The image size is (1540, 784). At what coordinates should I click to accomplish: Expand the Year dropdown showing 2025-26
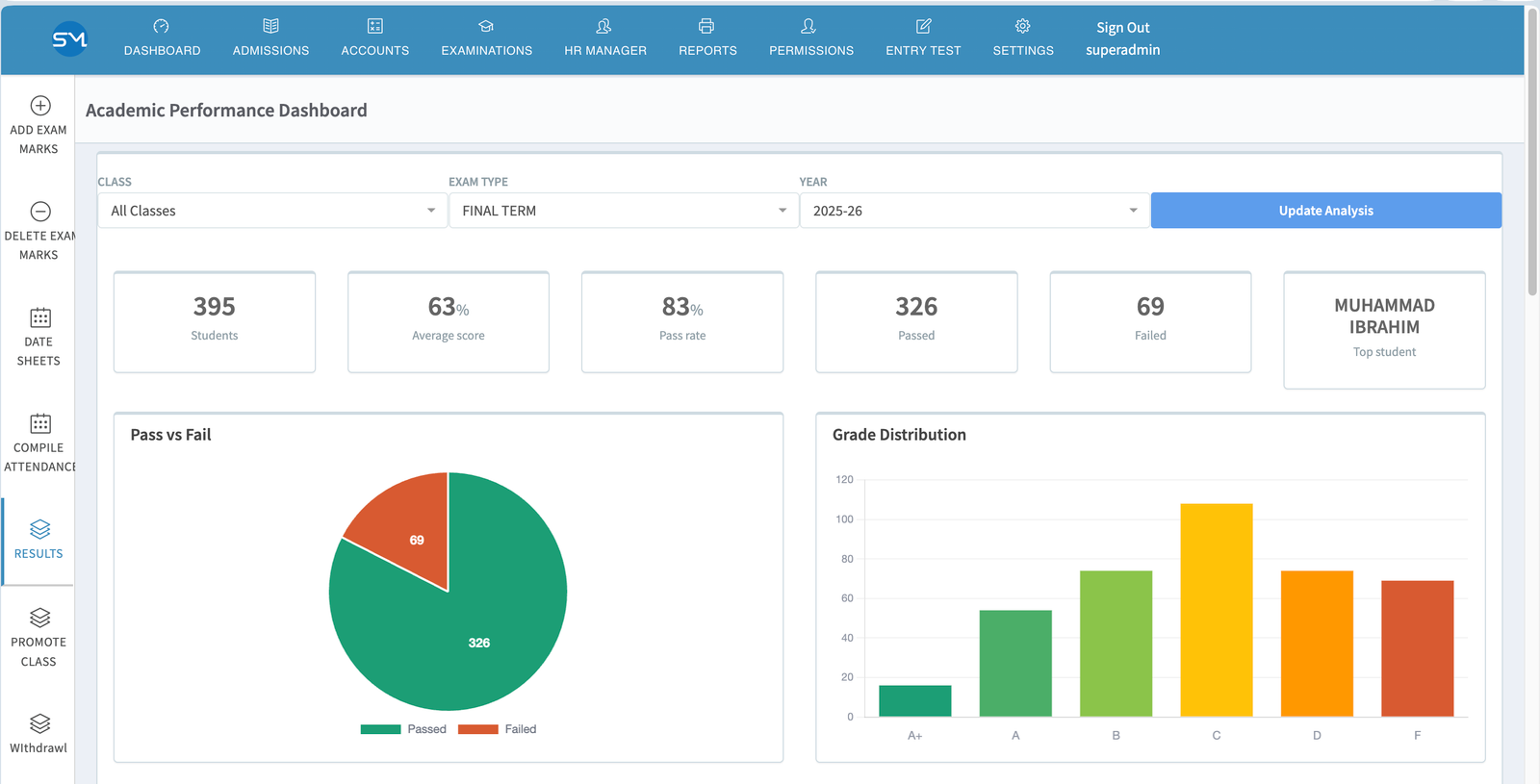tap(975, 211)
